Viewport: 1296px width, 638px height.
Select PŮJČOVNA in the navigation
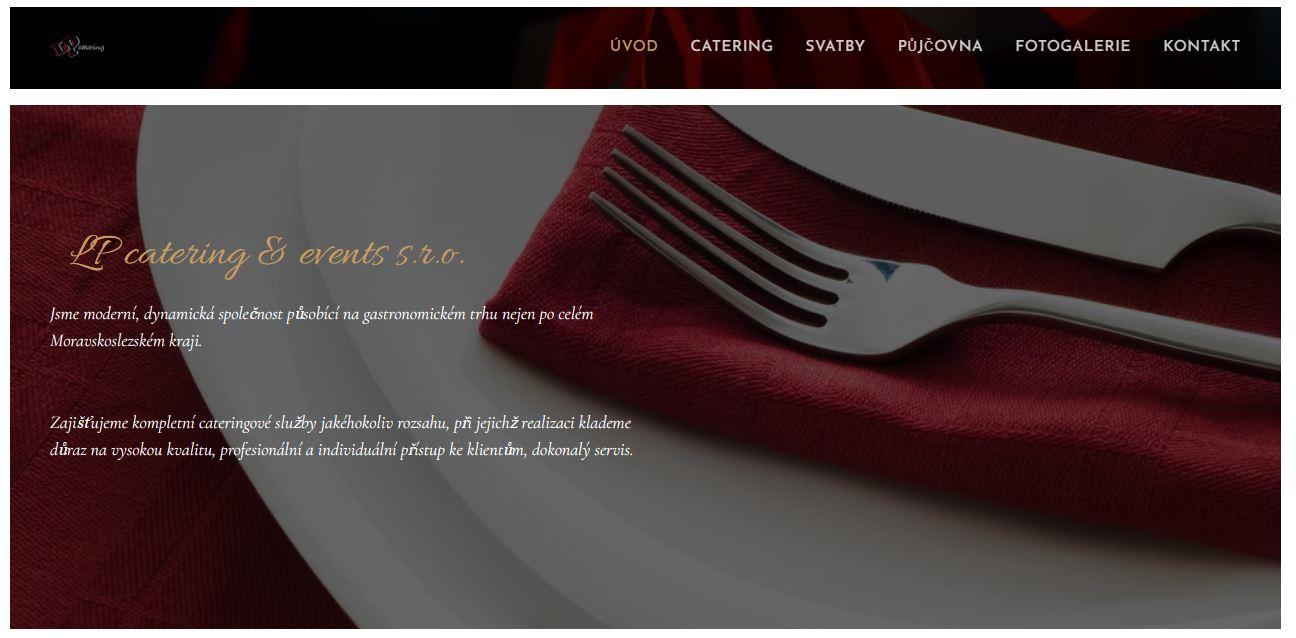tap(940, 46)
